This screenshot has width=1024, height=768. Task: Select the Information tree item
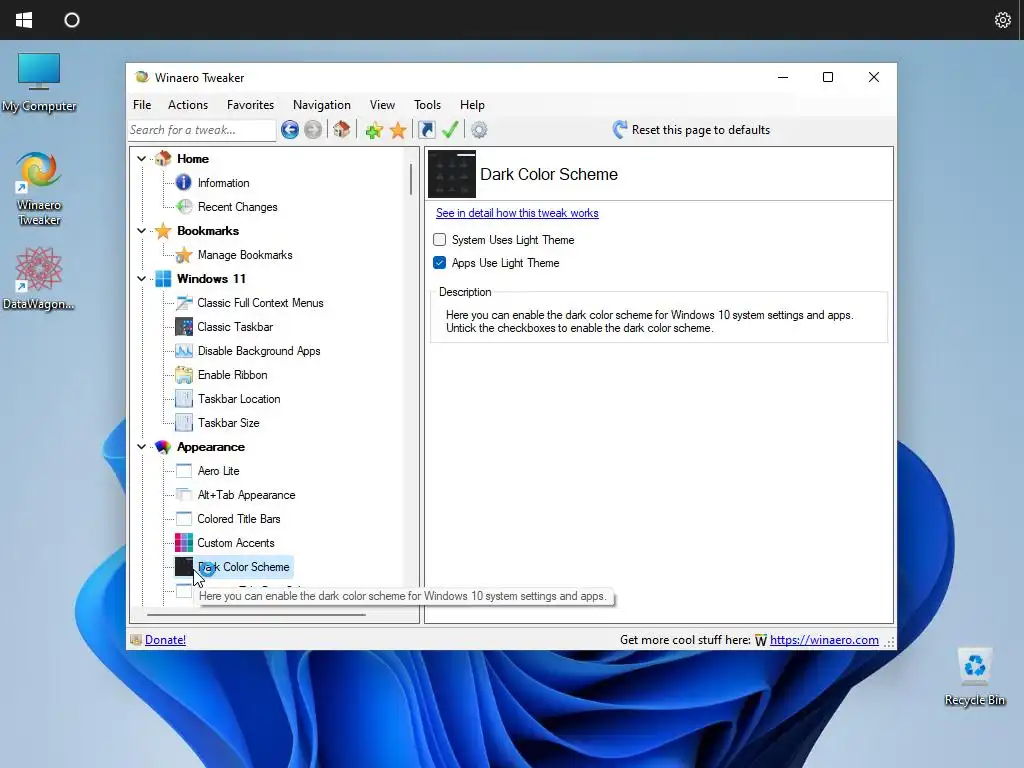pos(223,183)
